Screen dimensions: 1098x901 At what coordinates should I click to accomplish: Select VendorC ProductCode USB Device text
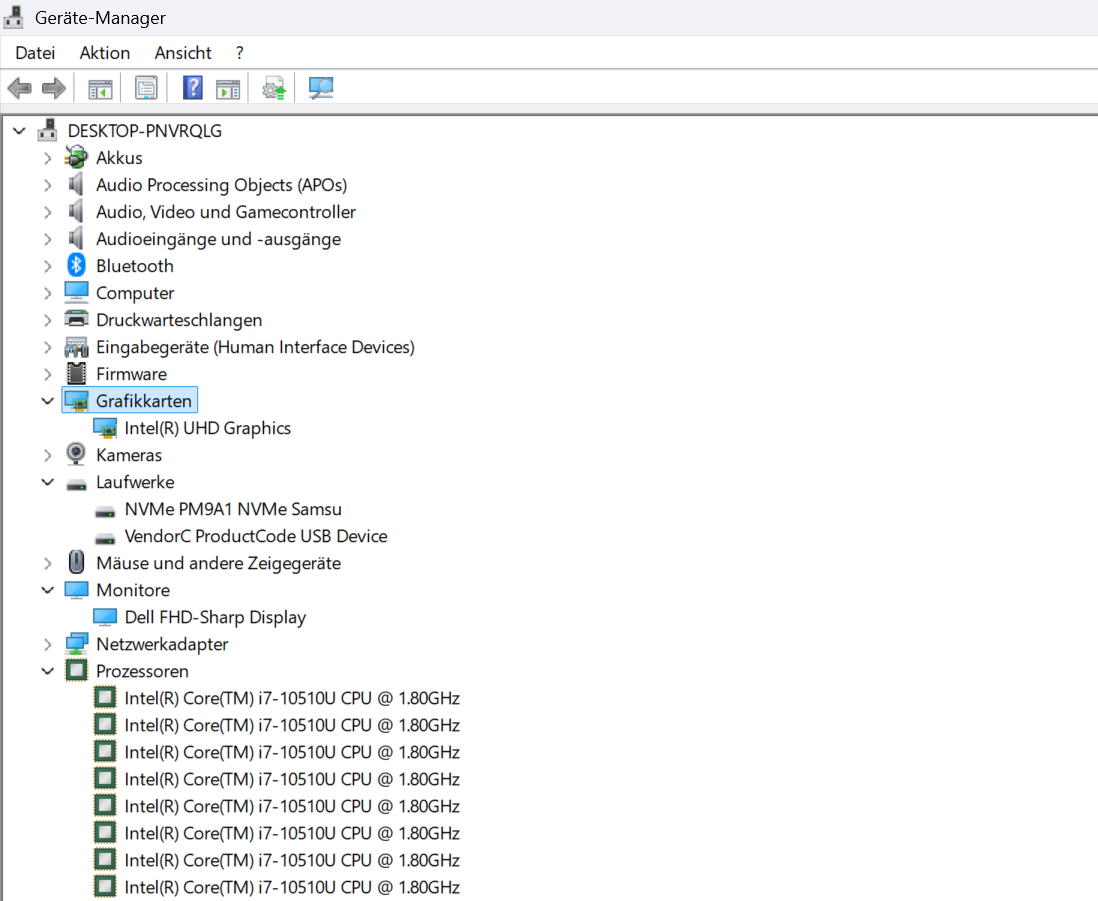pos(256,536)
